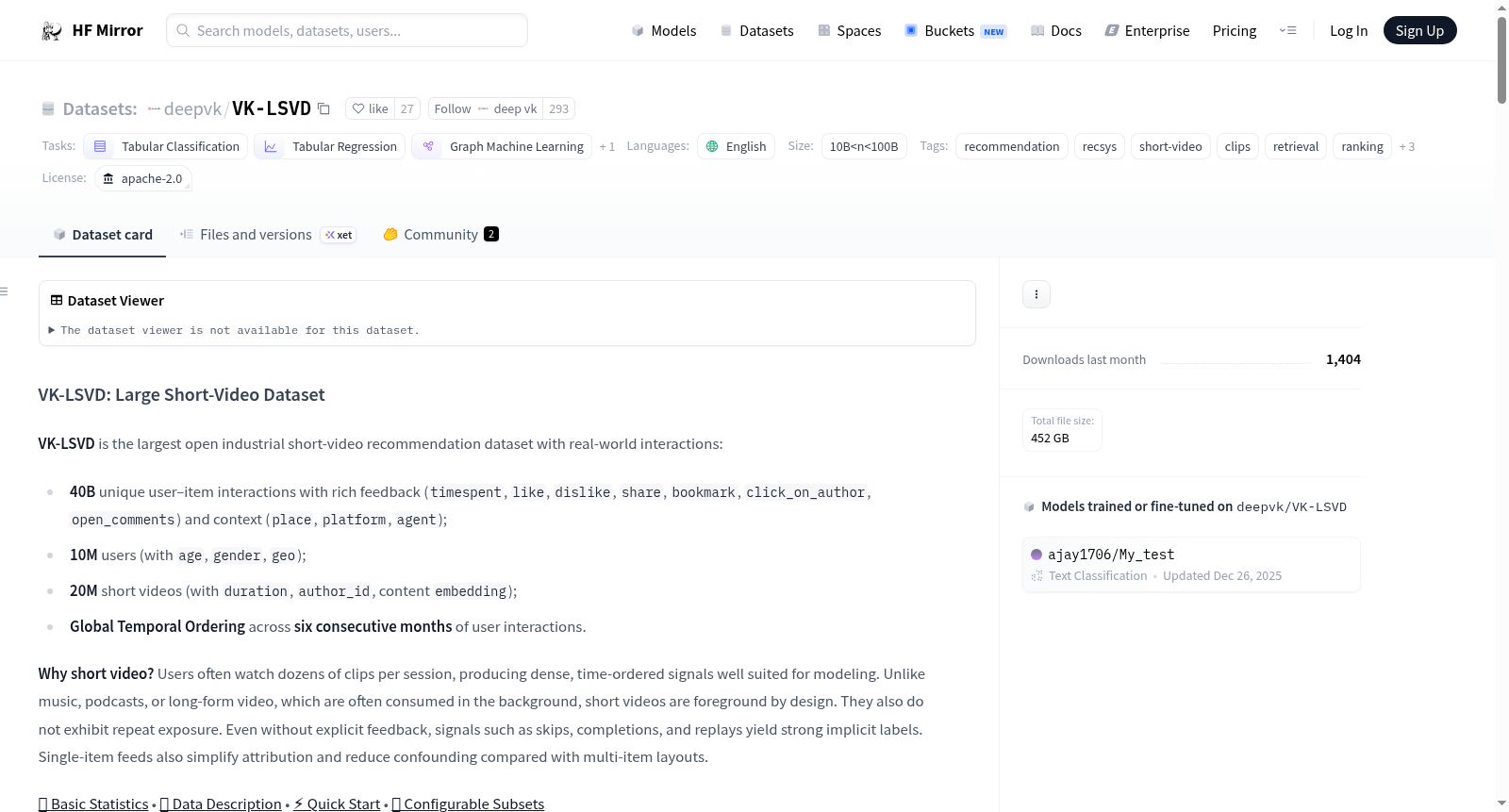Open the Docs navigation item
The image size is (1509, 812).
1056,31
